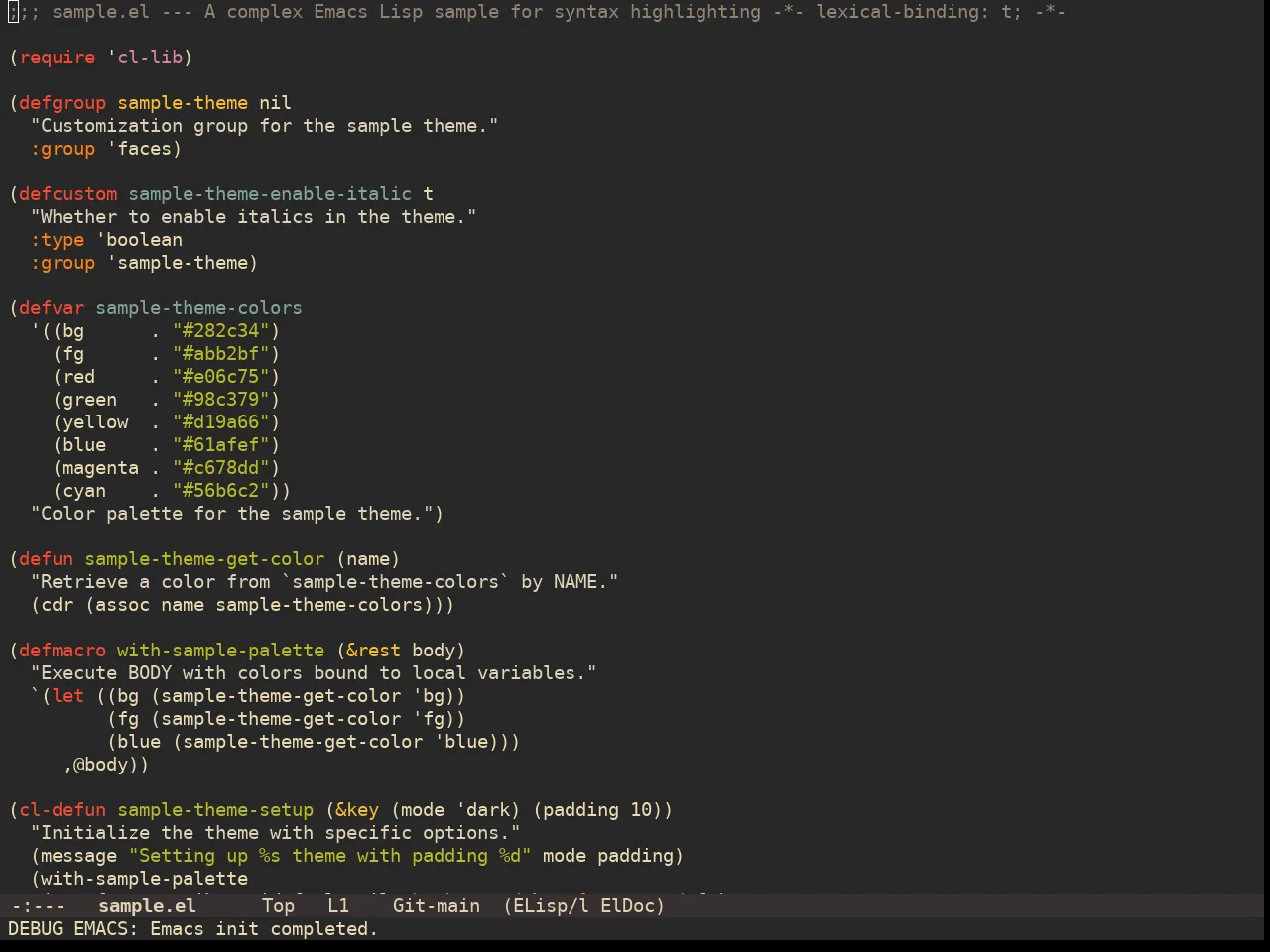Screen dimensions: 1270x952
Task: Click the 'yellow' key in palette list
Action: tap(95, 422)
